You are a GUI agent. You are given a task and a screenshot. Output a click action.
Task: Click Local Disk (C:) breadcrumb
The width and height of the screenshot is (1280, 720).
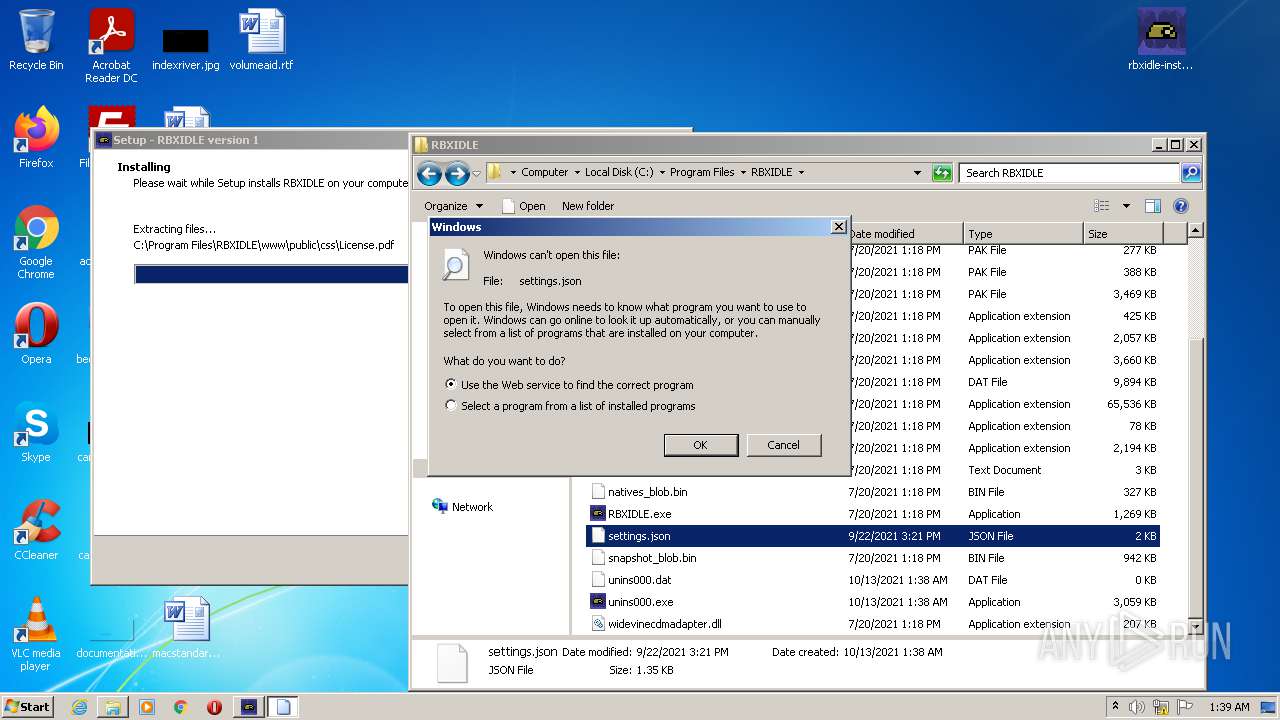(x=619, y=172)
